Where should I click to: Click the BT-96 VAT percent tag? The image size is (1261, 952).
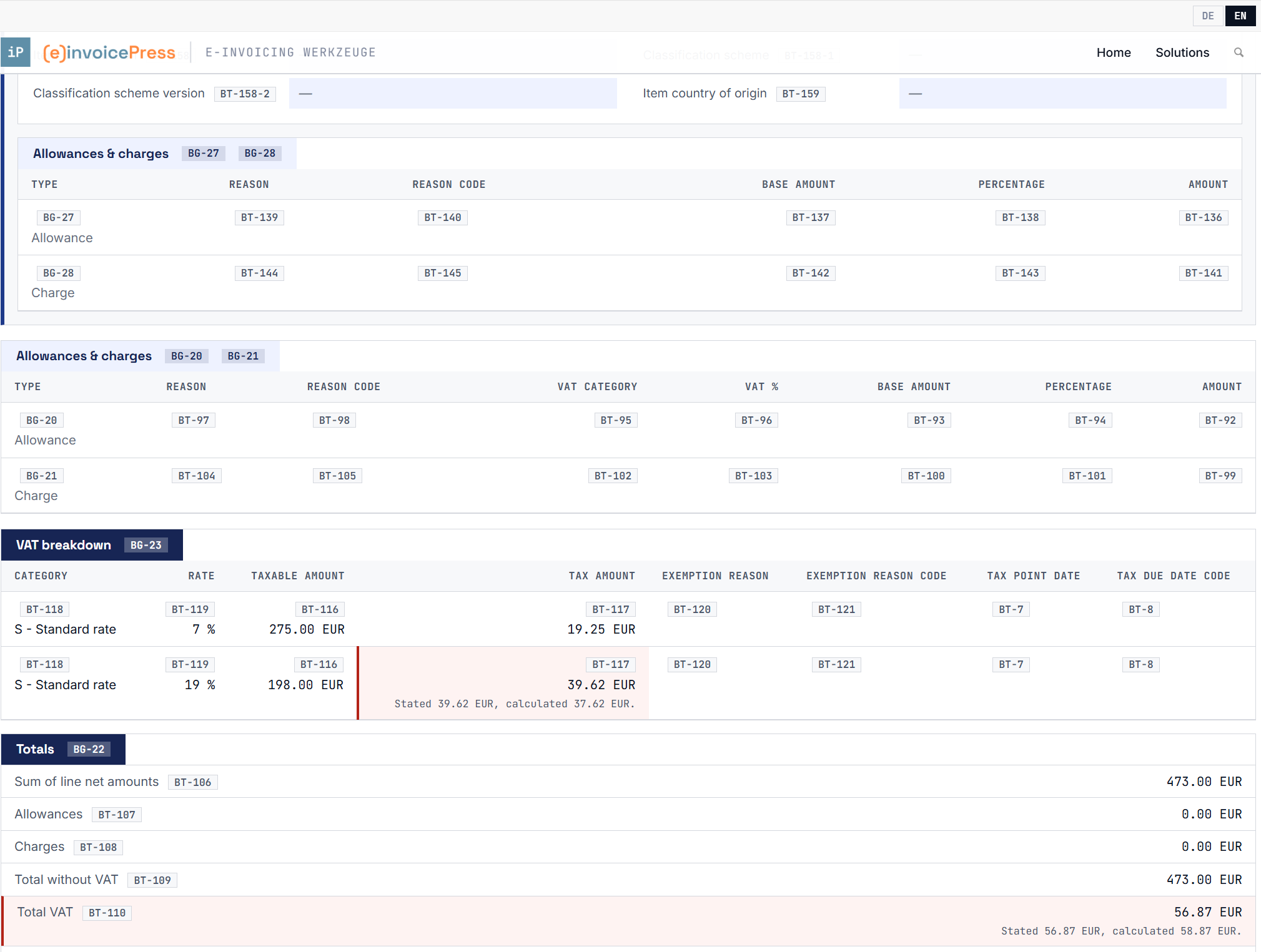click(x=756, y=420)
